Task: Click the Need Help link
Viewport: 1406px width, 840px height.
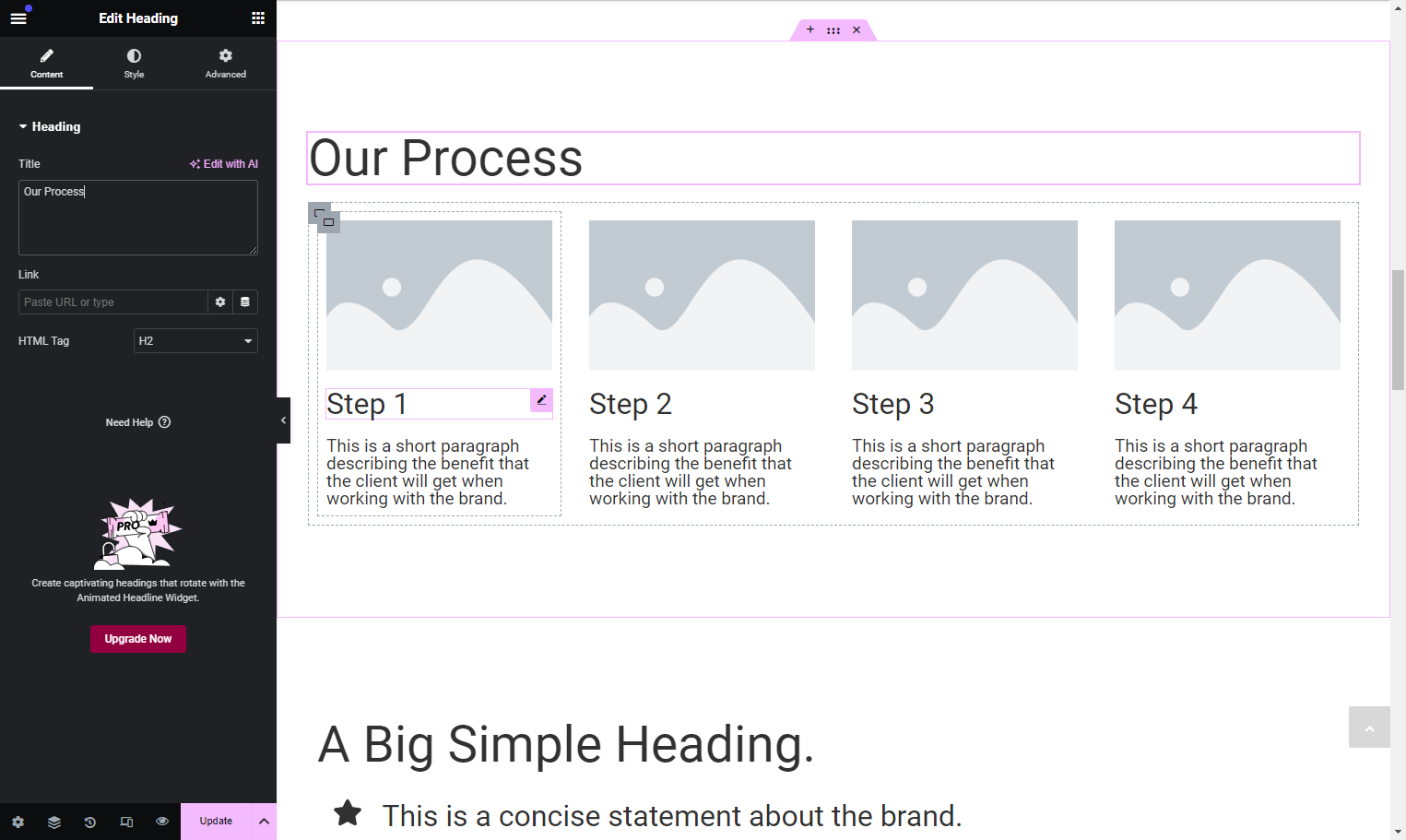Action: click(x=138, y=422)
